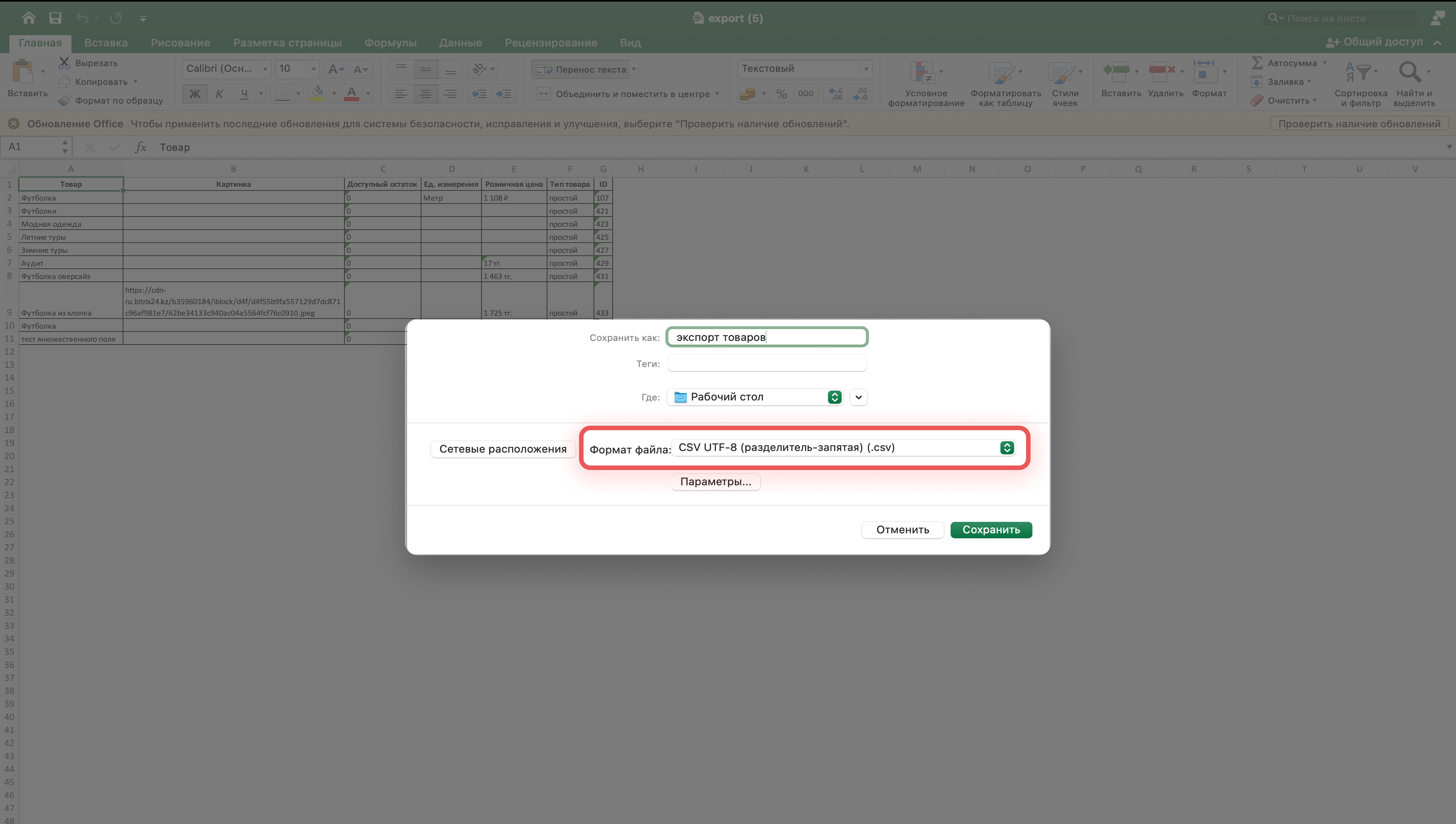1456x824 pixels.
Task: Expand save dialog with chevron button
Action: [858, 397]
